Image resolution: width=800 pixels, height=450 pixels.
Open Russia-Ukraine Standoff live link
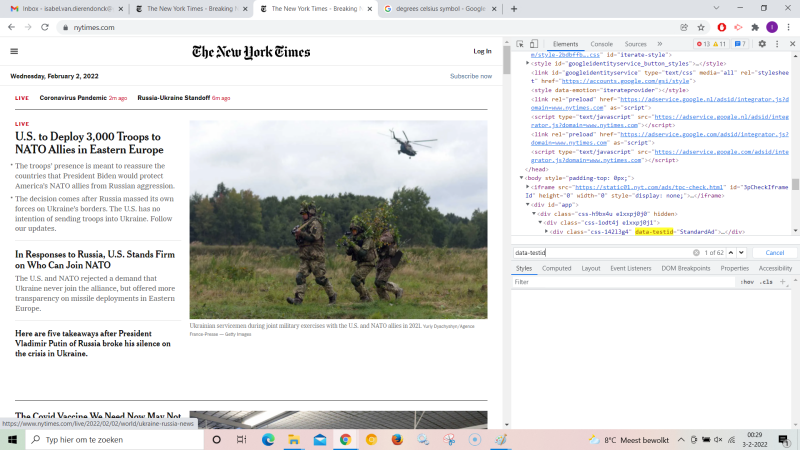(173, 98)
